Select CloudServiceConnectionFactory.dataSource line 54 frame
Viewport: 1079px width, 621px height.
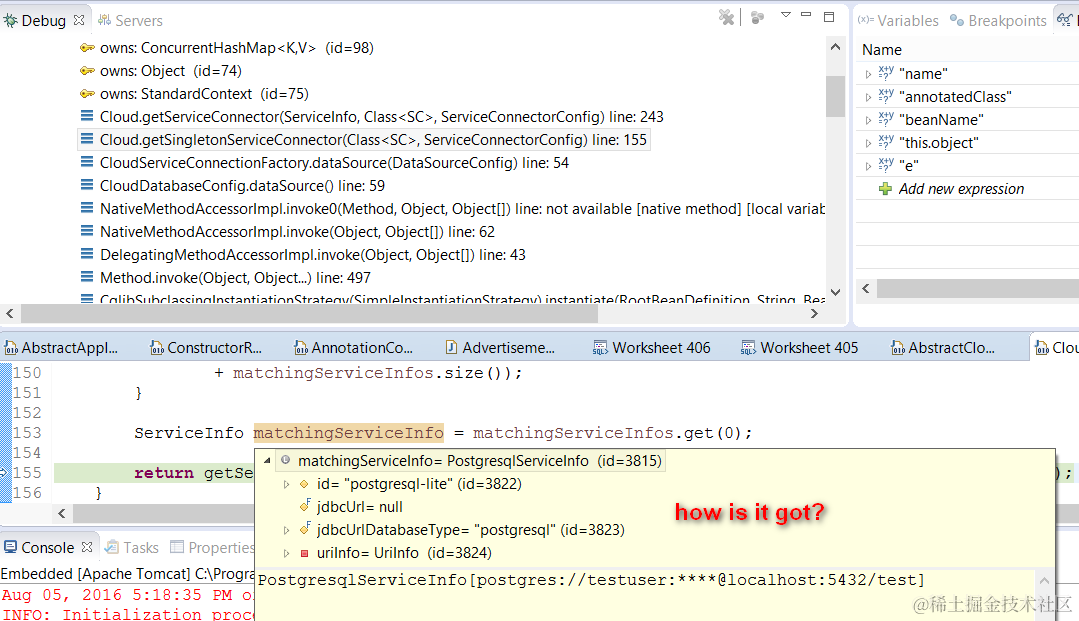click(x=334, y=163)
